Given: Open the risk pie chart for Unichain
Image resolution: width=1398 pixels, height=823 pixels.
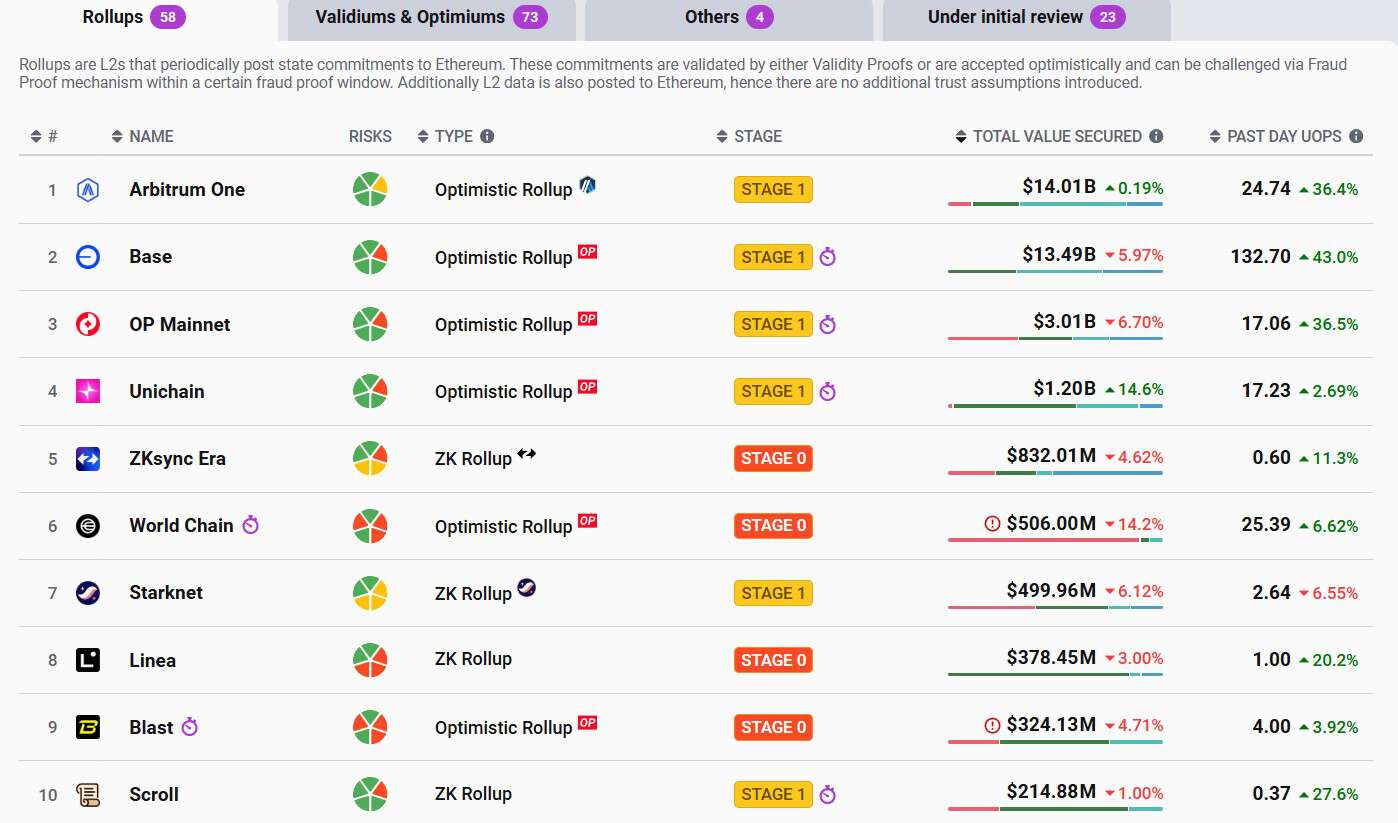Looking at the screenshot, I should pos(370,391).
